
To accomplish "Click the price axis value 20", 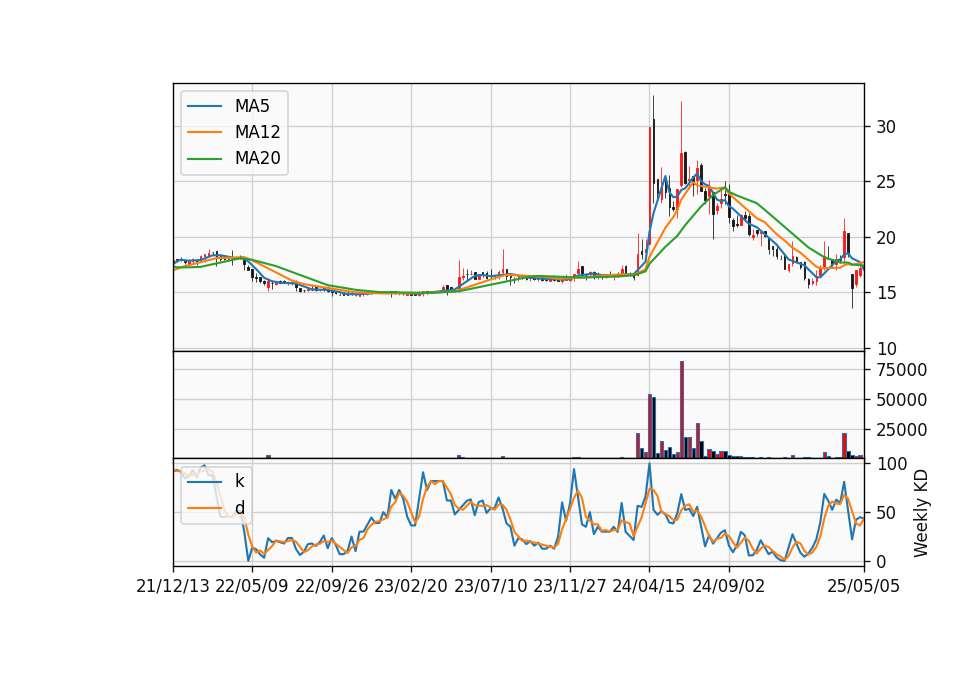I will (886, 238).
